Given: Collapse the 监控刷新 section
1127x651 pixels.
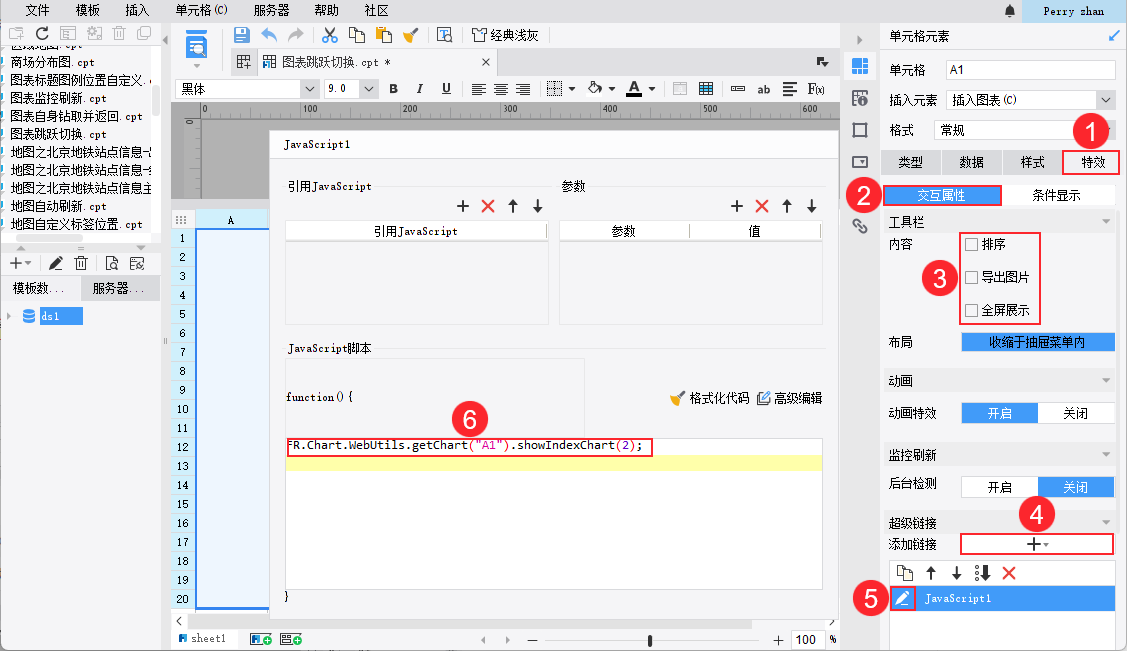Looking at the screenshot, I should pyautogui.click(x=1106, y=455).
